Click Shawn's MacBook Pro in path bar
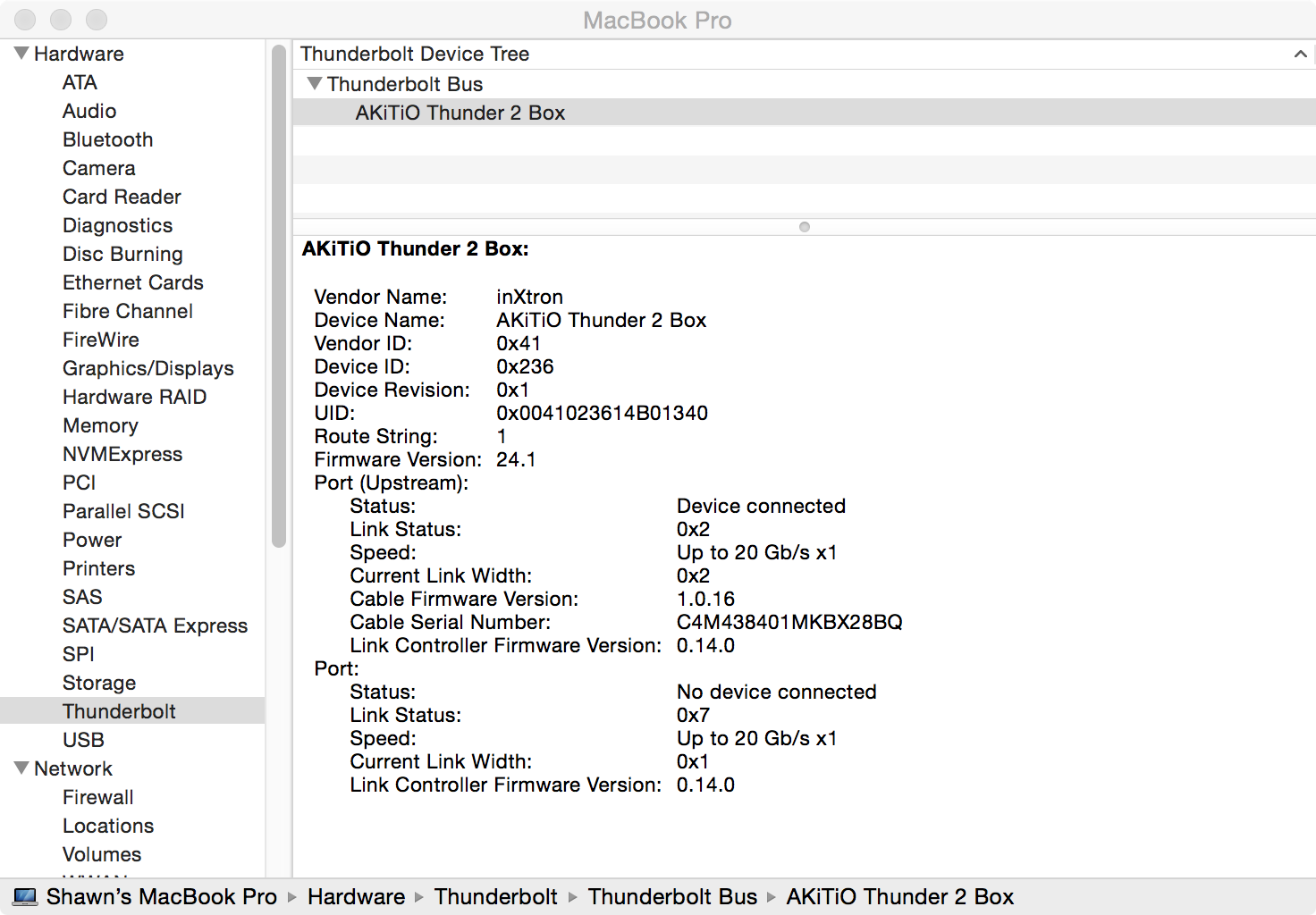1316x915 pixels. 162,896
